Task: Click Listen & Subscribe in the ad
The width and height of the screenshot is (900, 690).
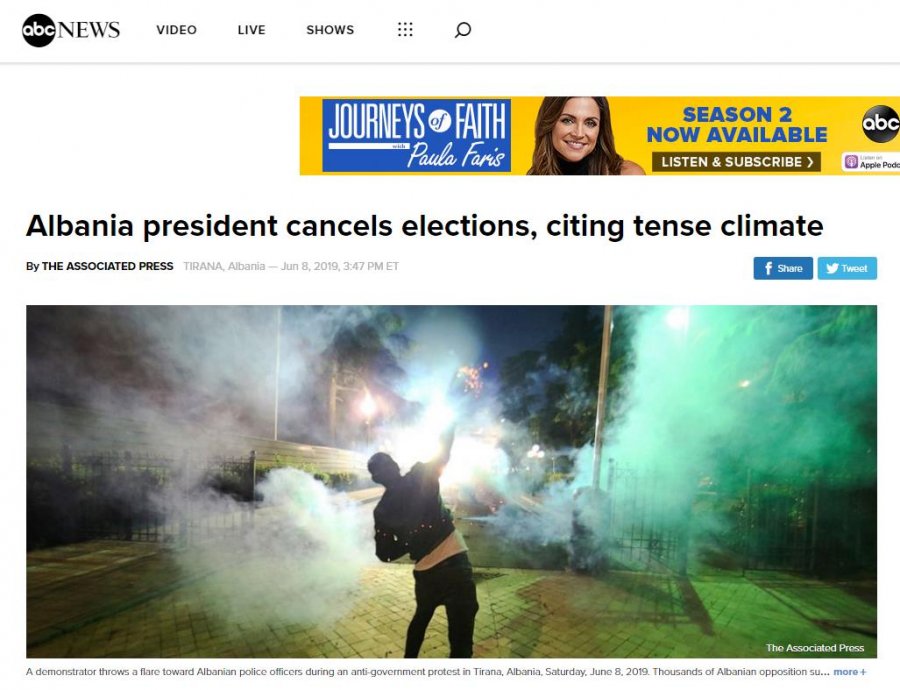Action: click(736, 162)
